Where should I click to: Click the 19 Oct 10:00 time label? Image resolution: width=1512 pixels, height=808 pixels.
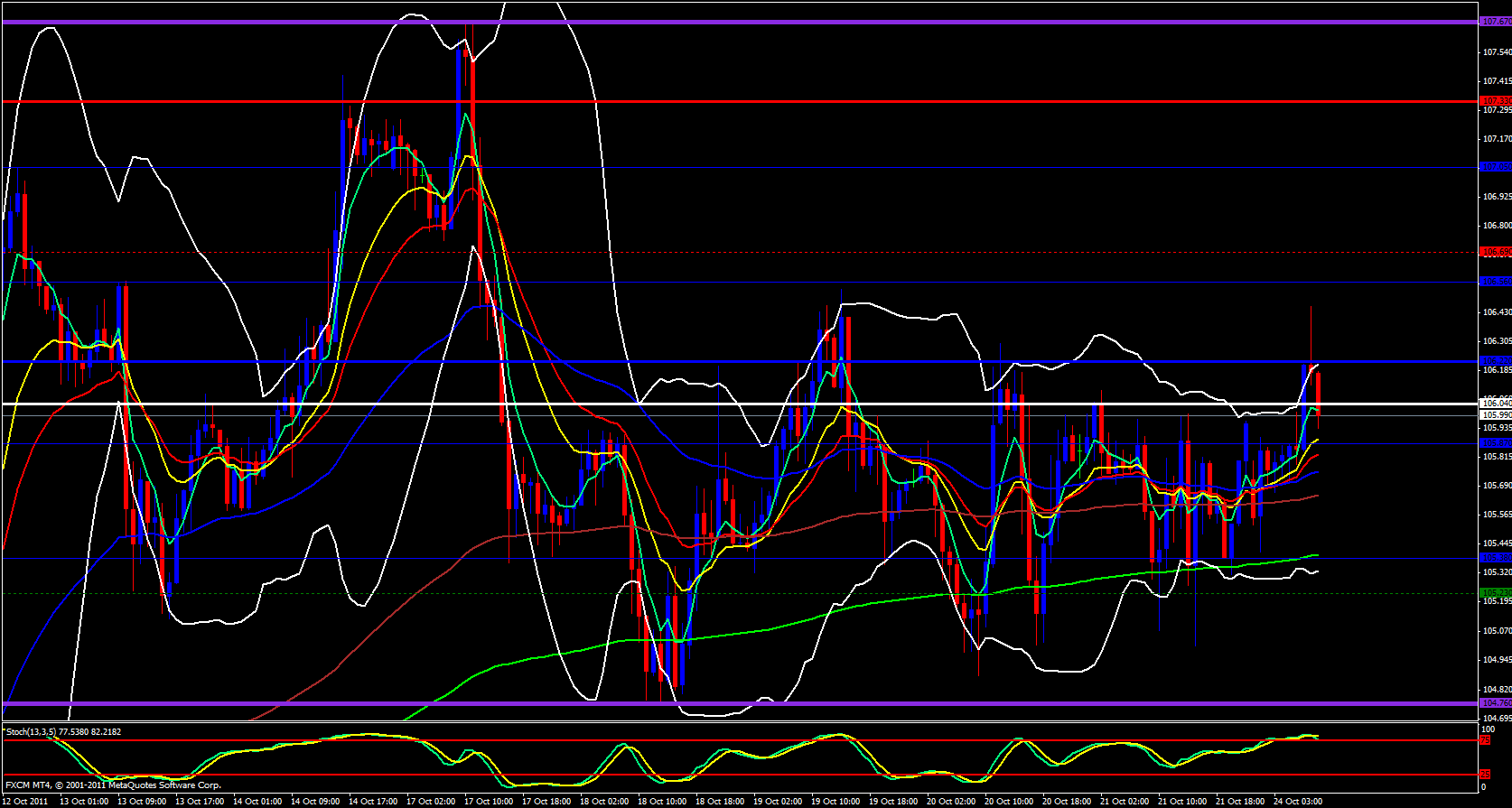pyautogui.click(x=836, y=802)
